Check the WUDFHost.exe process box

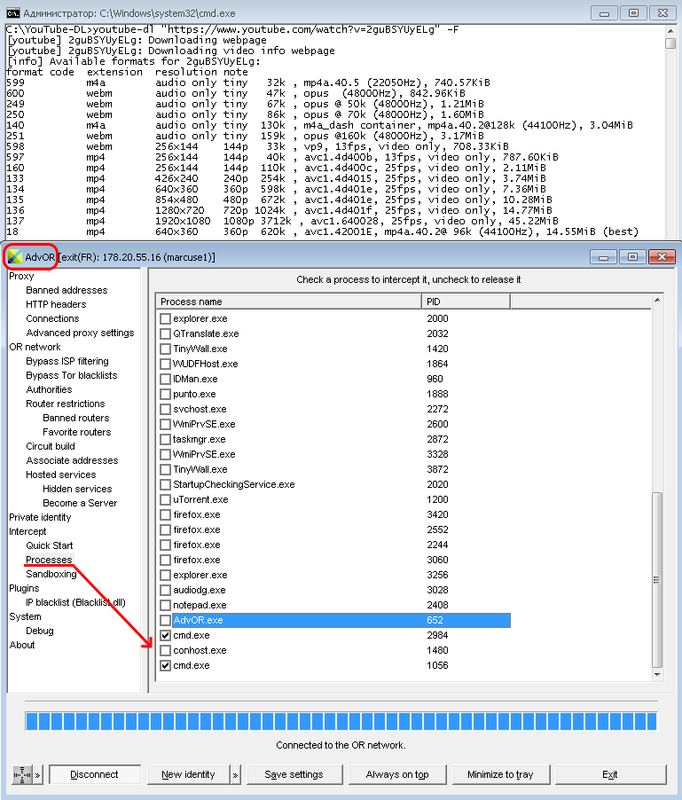165,364
